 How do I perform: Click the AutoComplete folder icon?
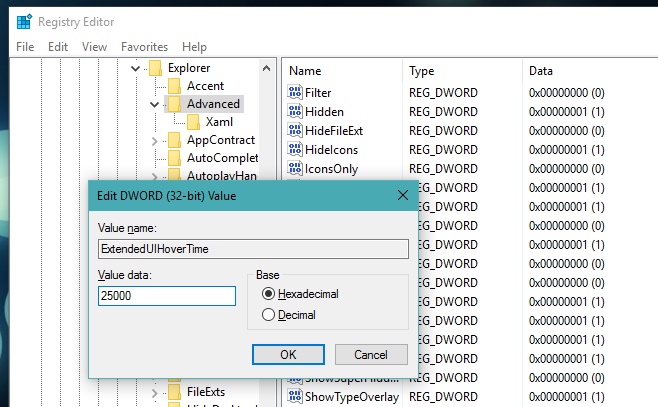[174, 158]
